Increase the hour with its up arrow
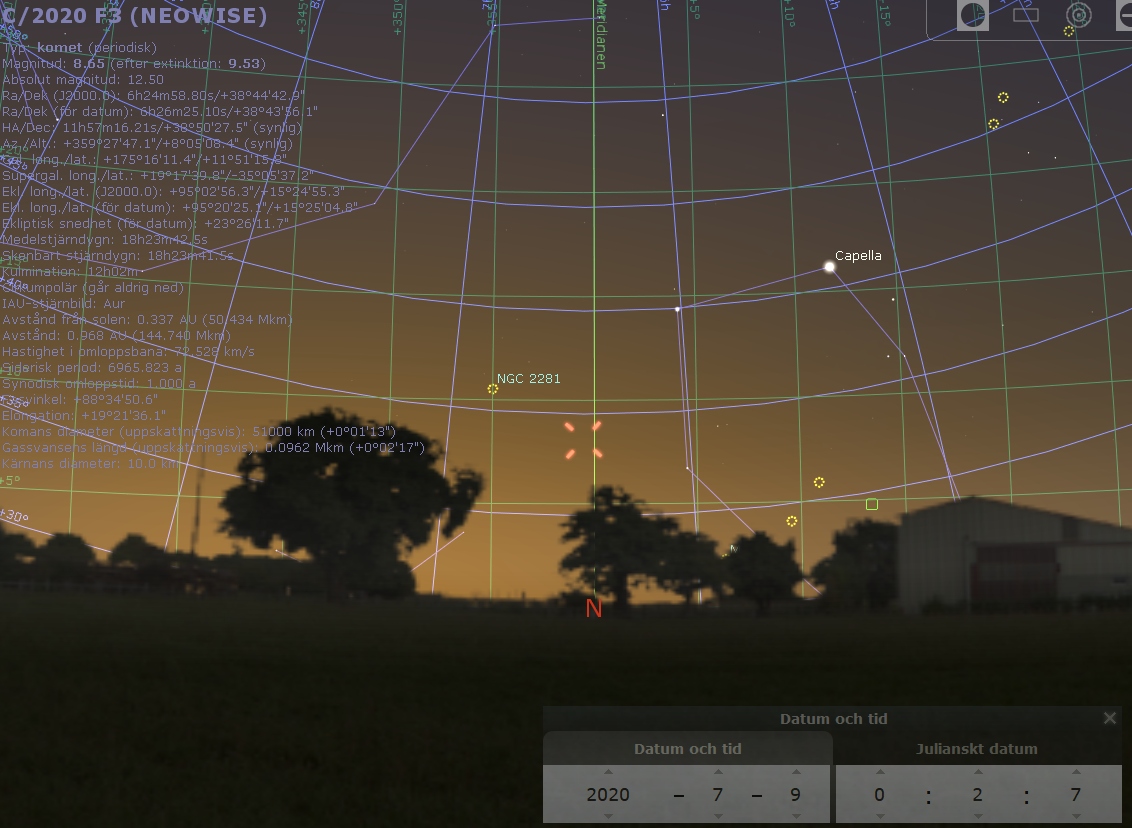 point(880,773)
